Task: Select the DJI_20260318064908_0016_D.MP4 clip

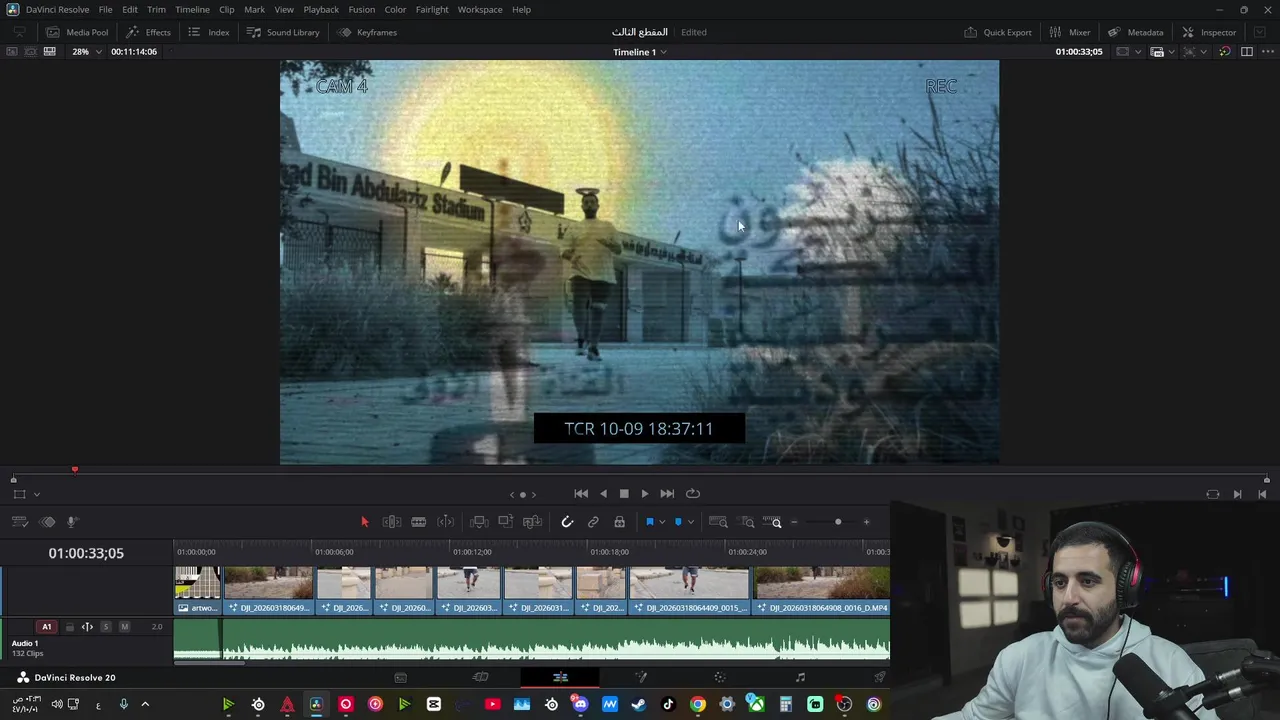Action: [822, 590]
